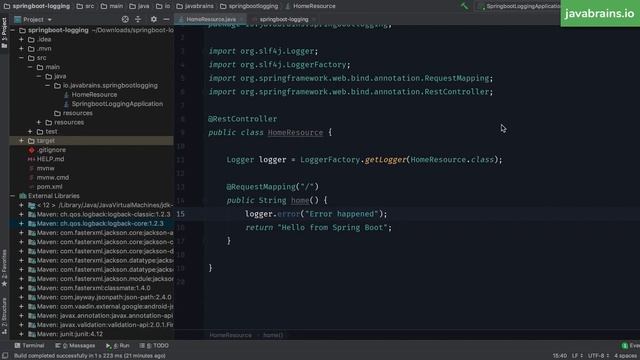Click home() in bottom editor breadcrumb

273,335
